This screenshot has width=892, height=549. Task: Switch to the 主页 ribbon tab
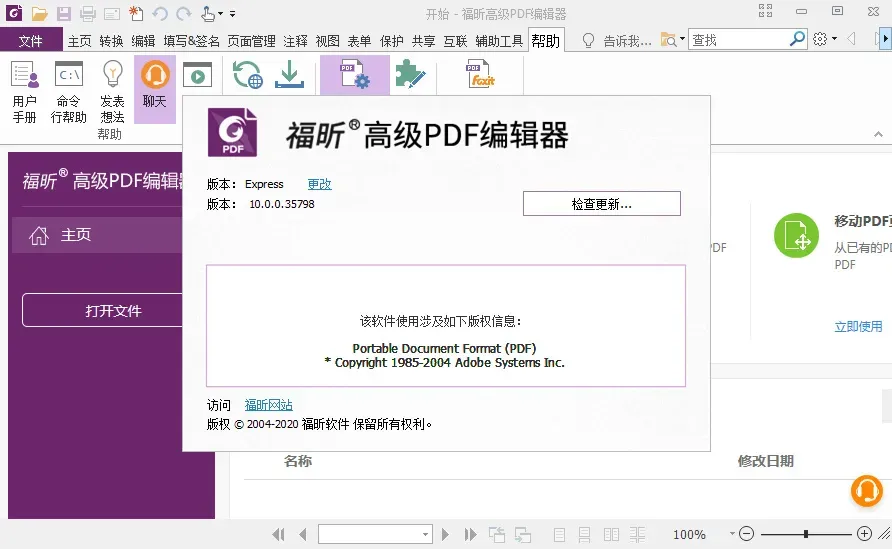pos(80,41)
